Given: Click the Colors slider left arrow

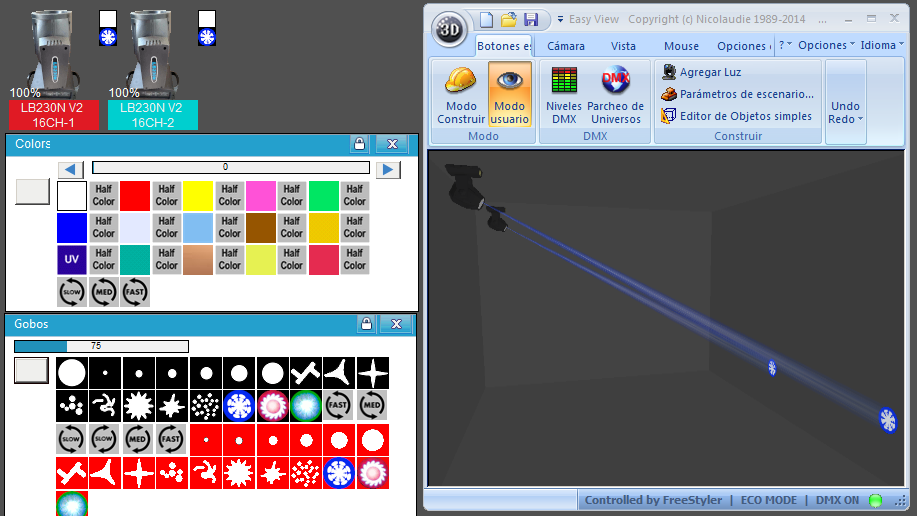Looking at the screenshot, I should point(70,170).
